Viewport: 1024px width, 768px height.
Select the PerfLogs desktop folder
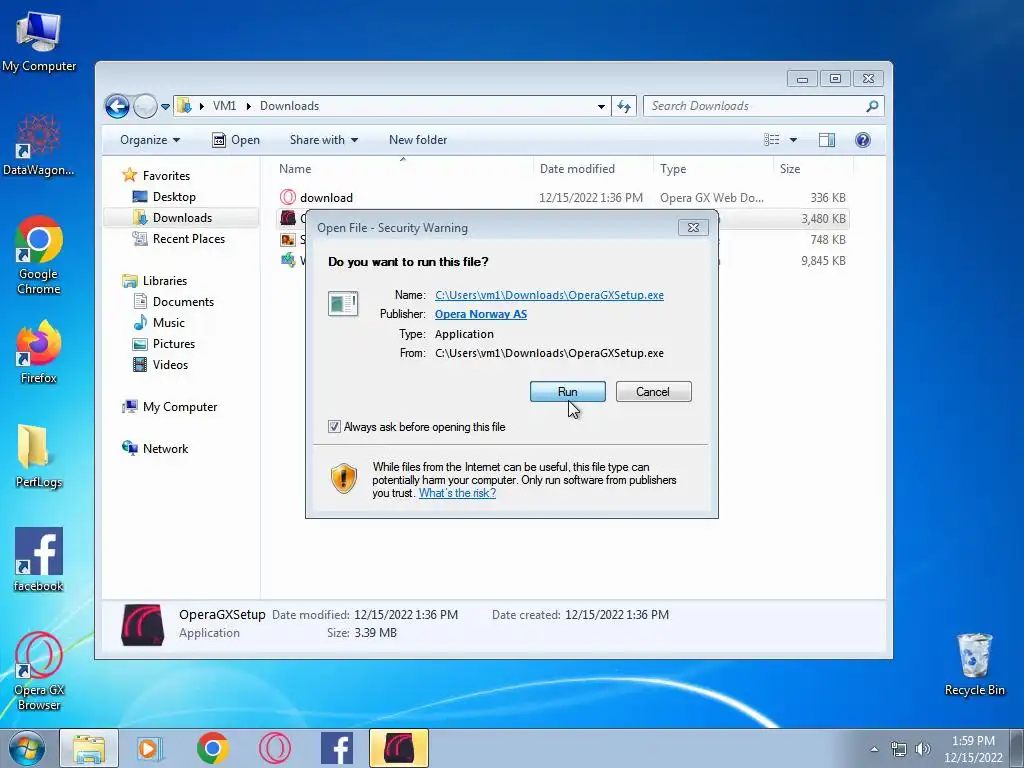click(x=39, y=456)
